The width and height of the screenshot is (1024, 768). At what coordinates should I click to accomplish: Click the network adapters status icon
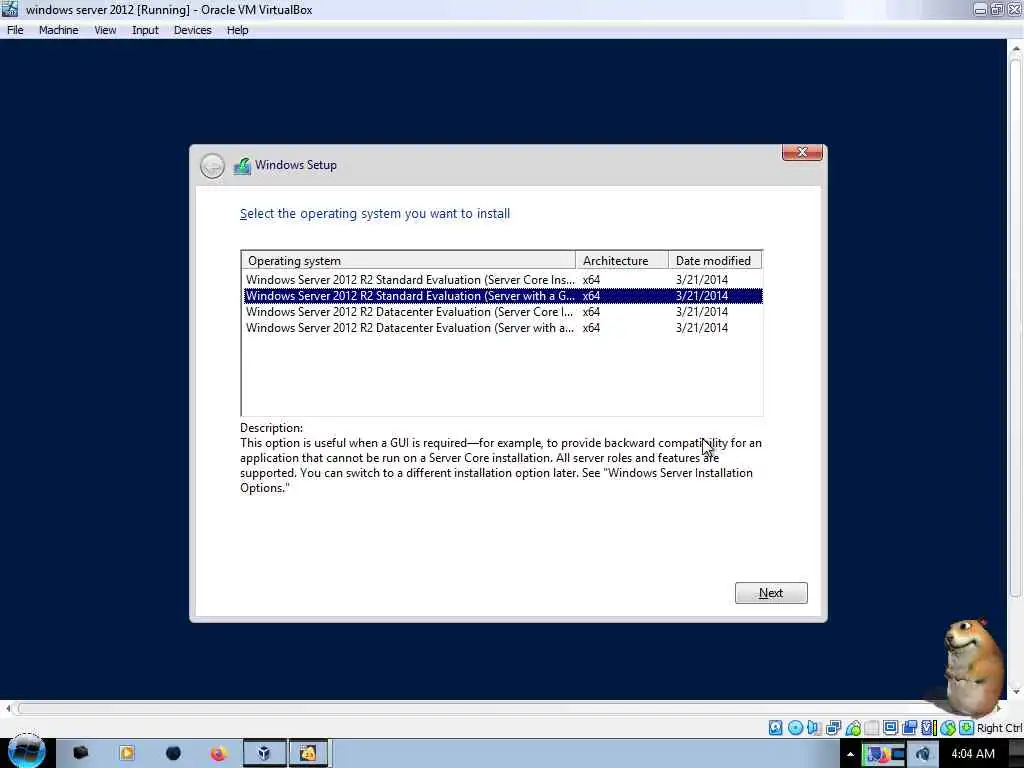click(833, 728)
